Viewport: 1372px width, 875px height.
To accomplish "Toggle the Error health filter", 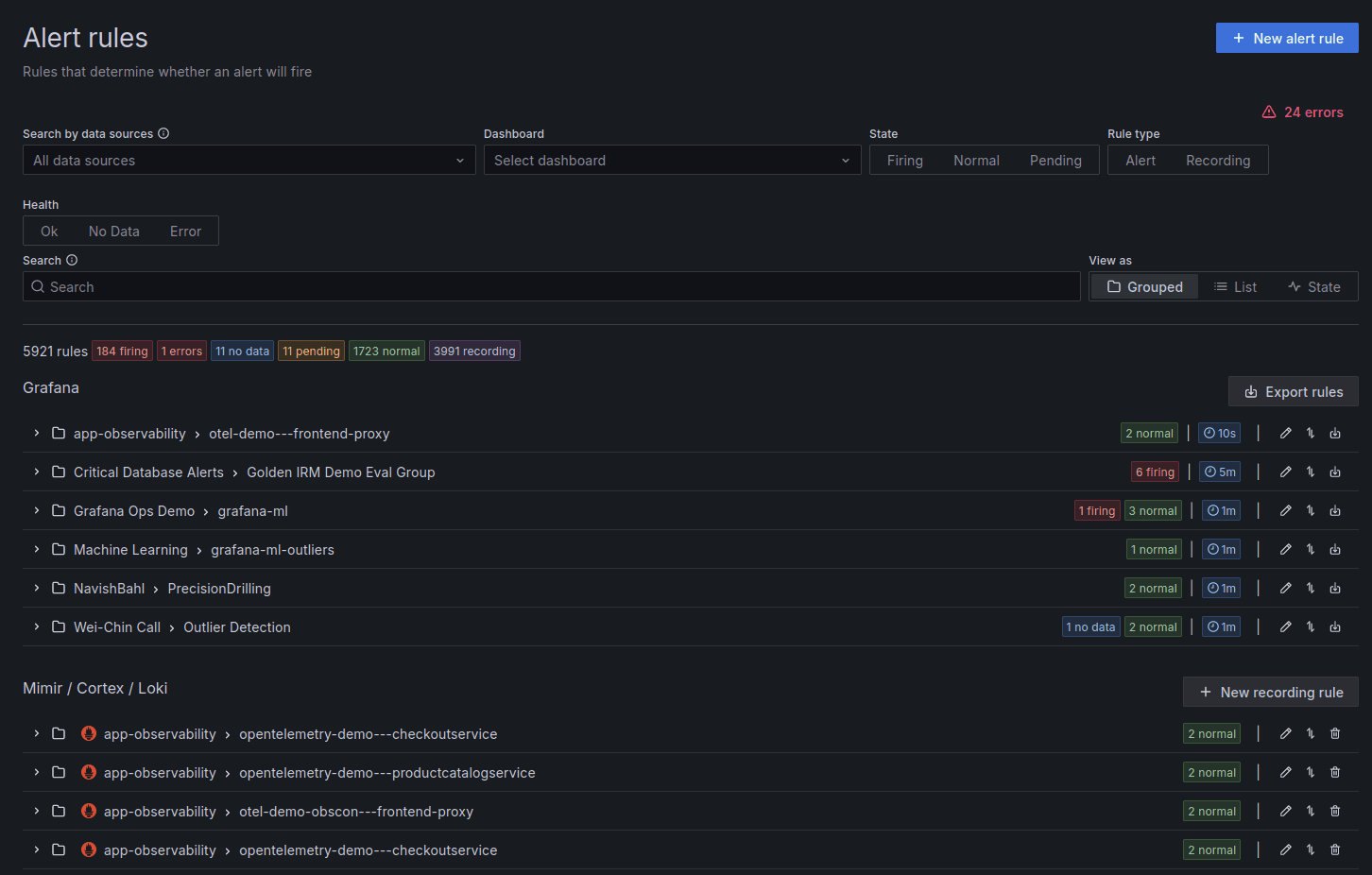I will click(185, 231).
